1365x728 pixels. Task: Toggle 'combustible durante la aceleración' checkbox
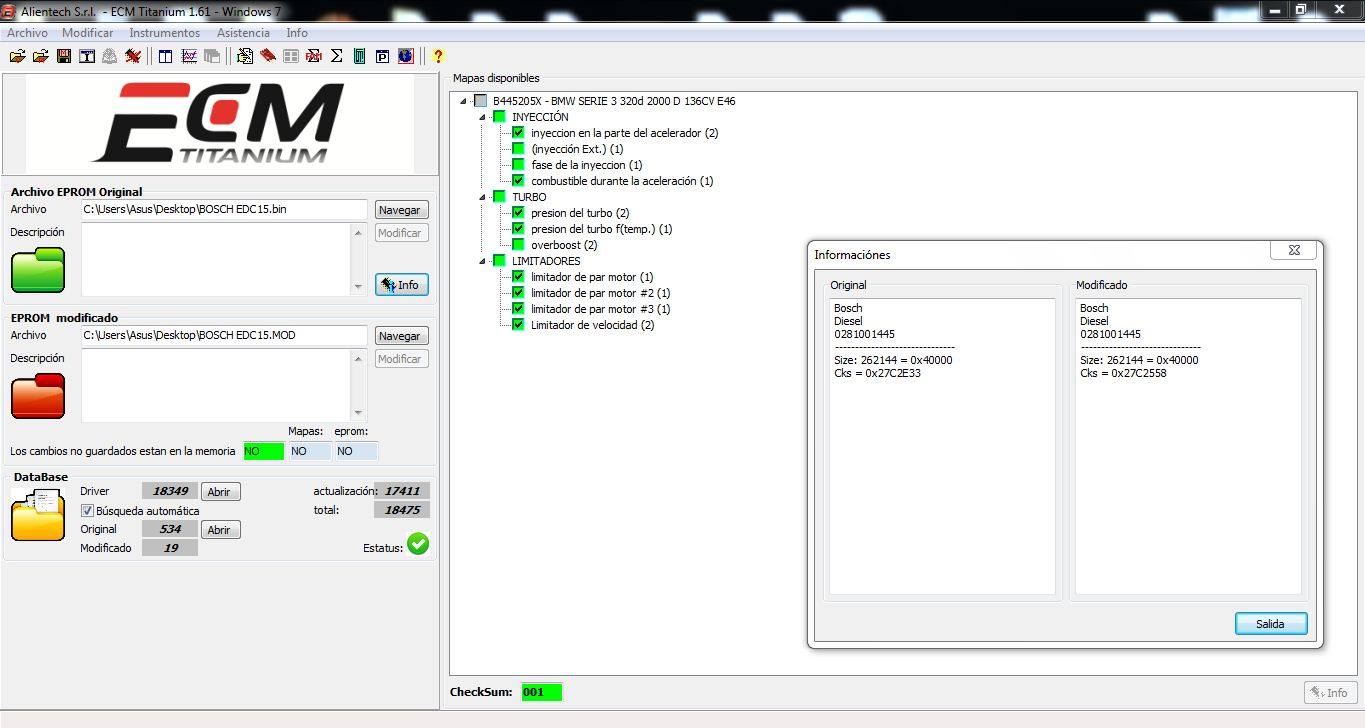518,181
